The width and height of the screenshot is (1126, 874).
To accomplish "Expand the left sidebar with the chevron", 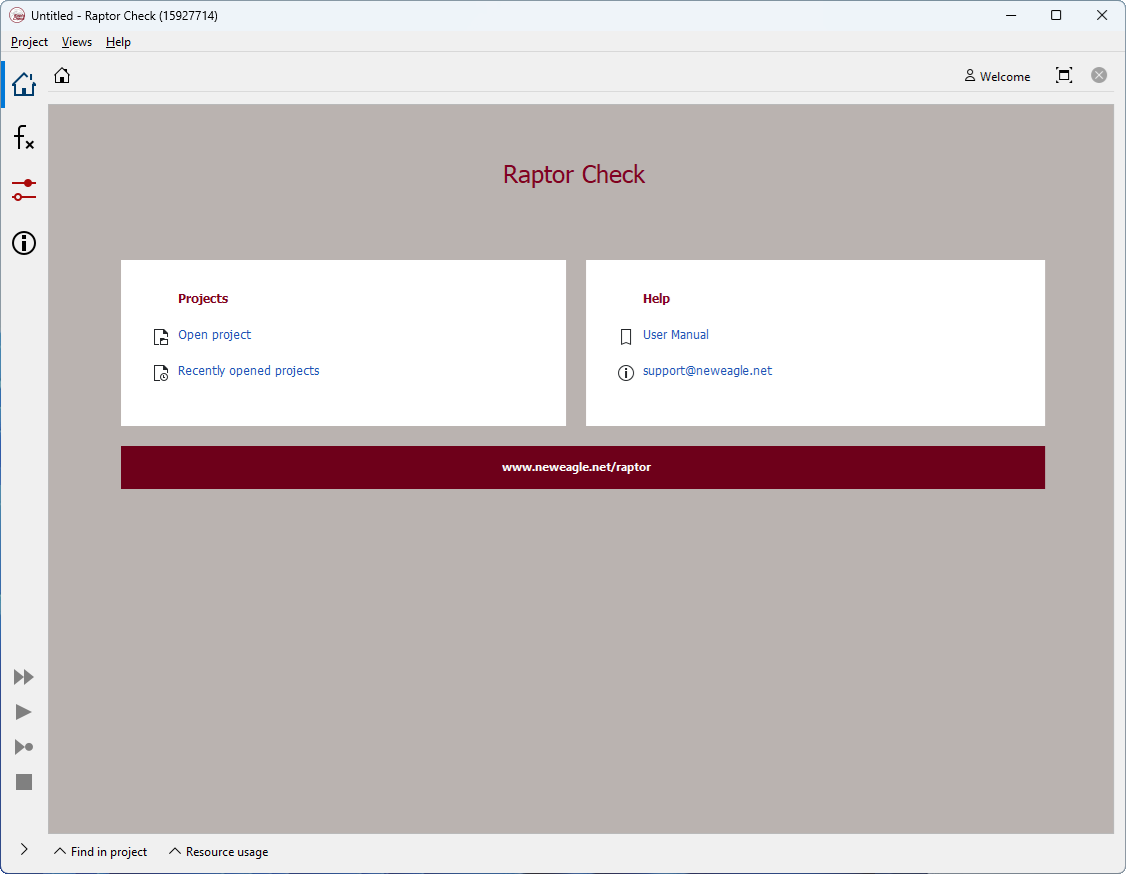I will (24, 850).
